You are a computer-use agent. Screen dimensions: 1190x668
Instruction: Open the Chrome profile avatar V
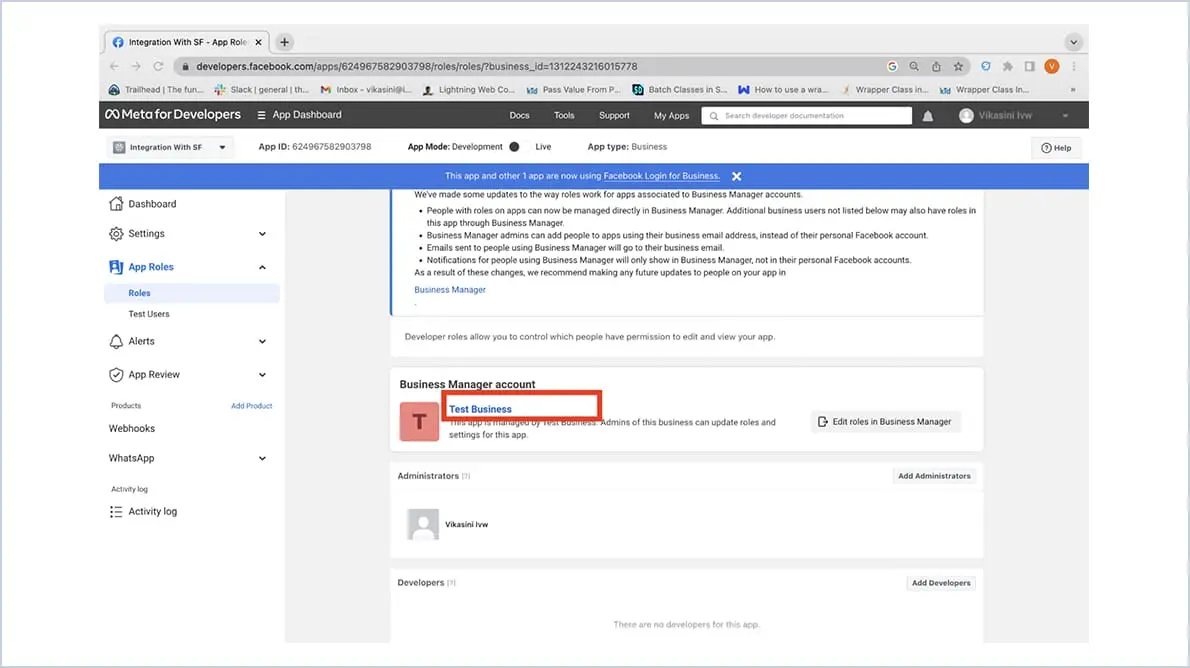pyautogui.click(x=1052, y=67)
